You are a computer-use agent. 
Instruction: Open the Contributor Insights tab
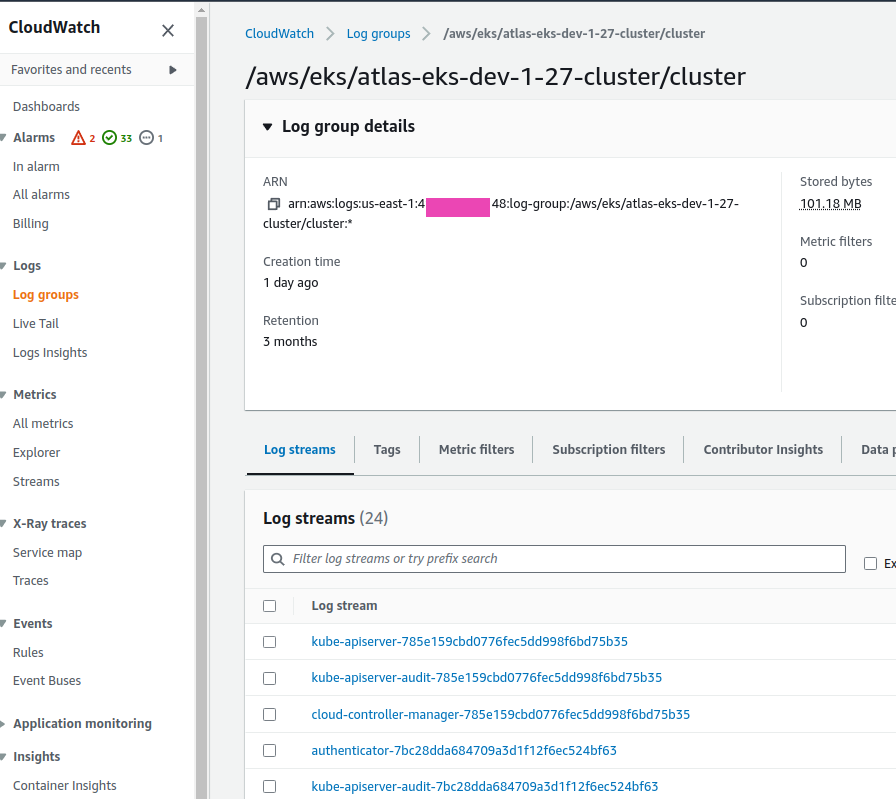point(763,450)
